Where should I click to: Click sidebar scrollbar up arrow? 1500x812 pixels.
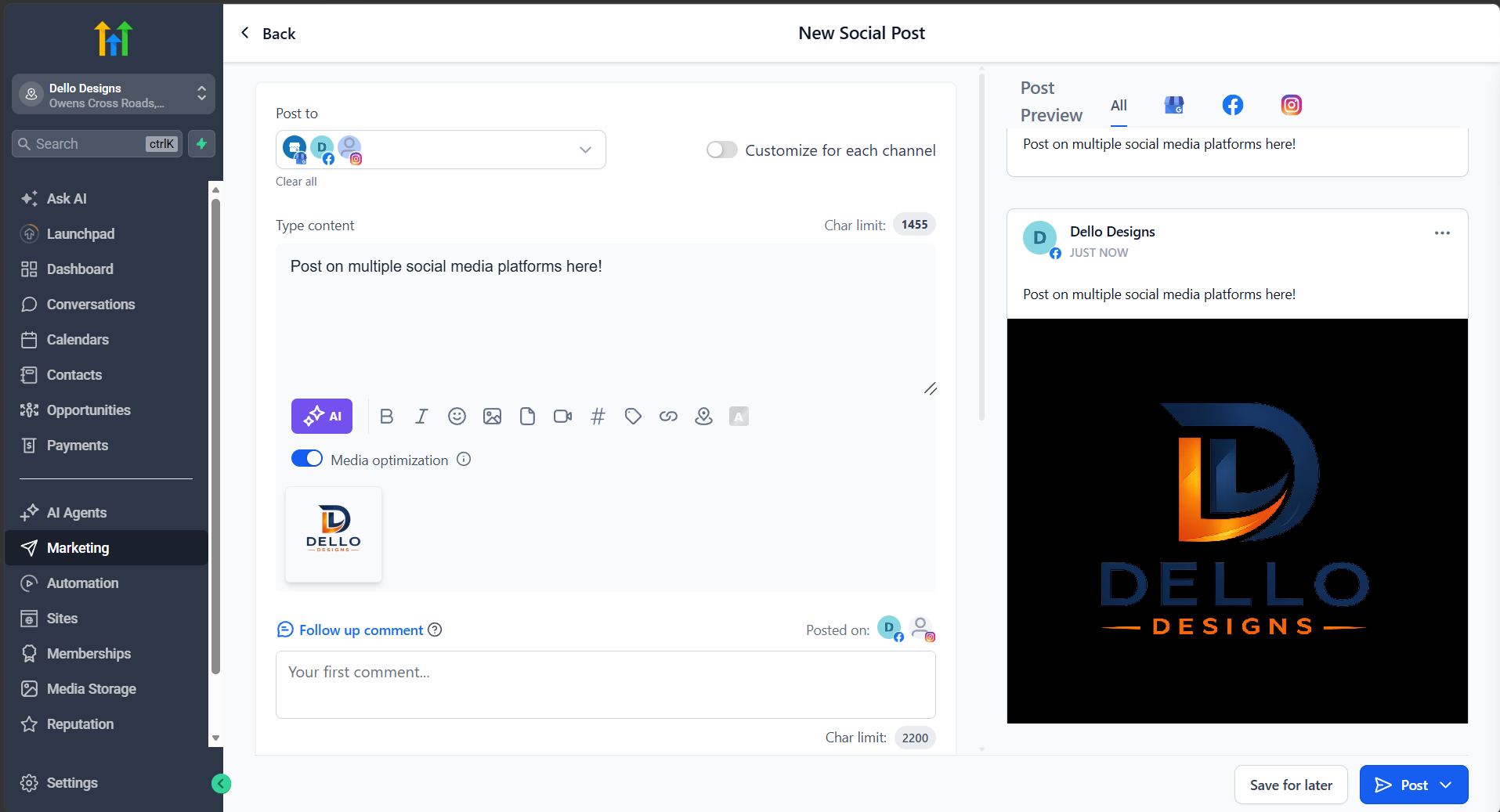pyautogui.click(x=215, y=189)
